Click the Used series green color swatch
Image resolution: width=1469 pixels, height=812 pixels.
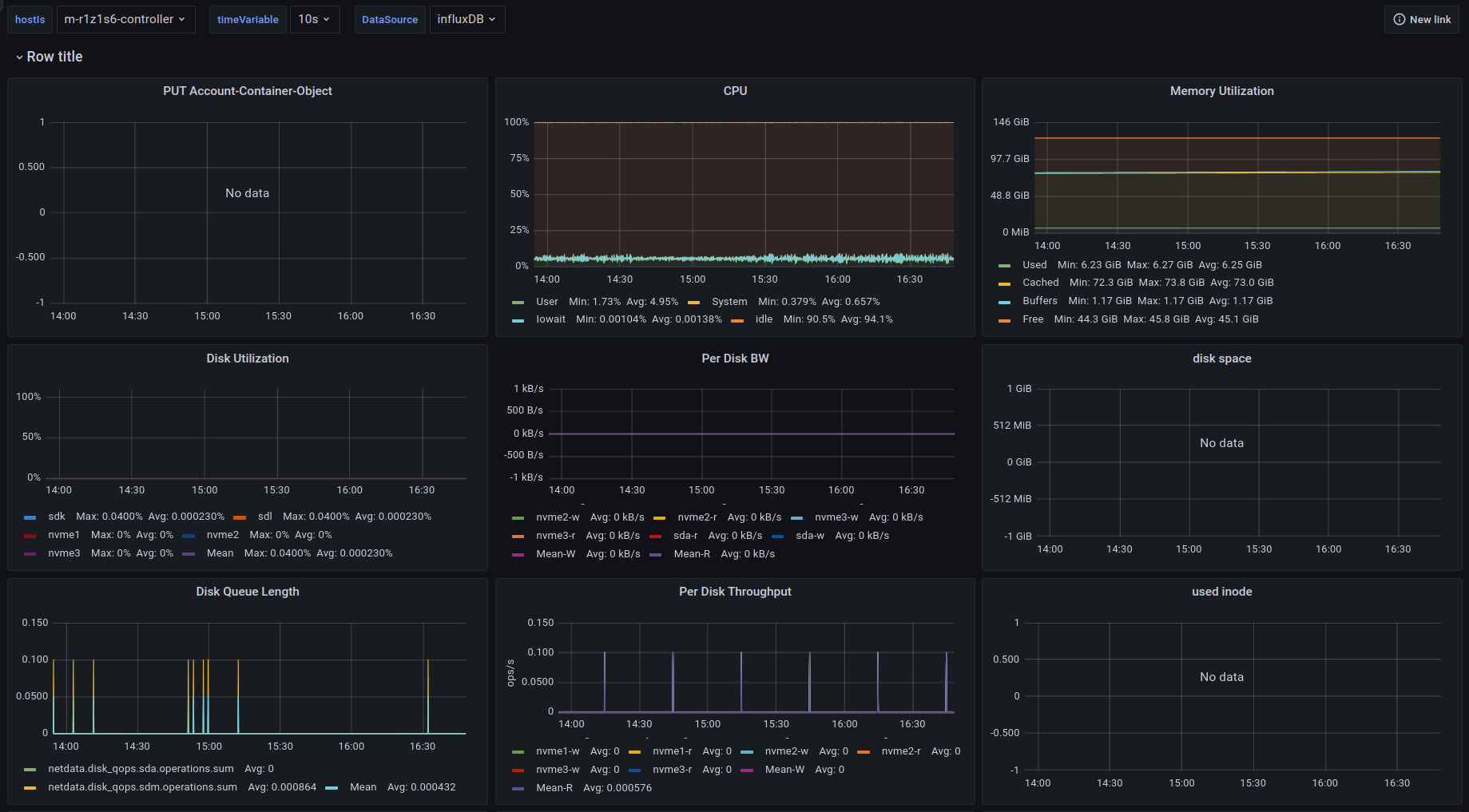pyautogui.click(x=1005, y=266)
